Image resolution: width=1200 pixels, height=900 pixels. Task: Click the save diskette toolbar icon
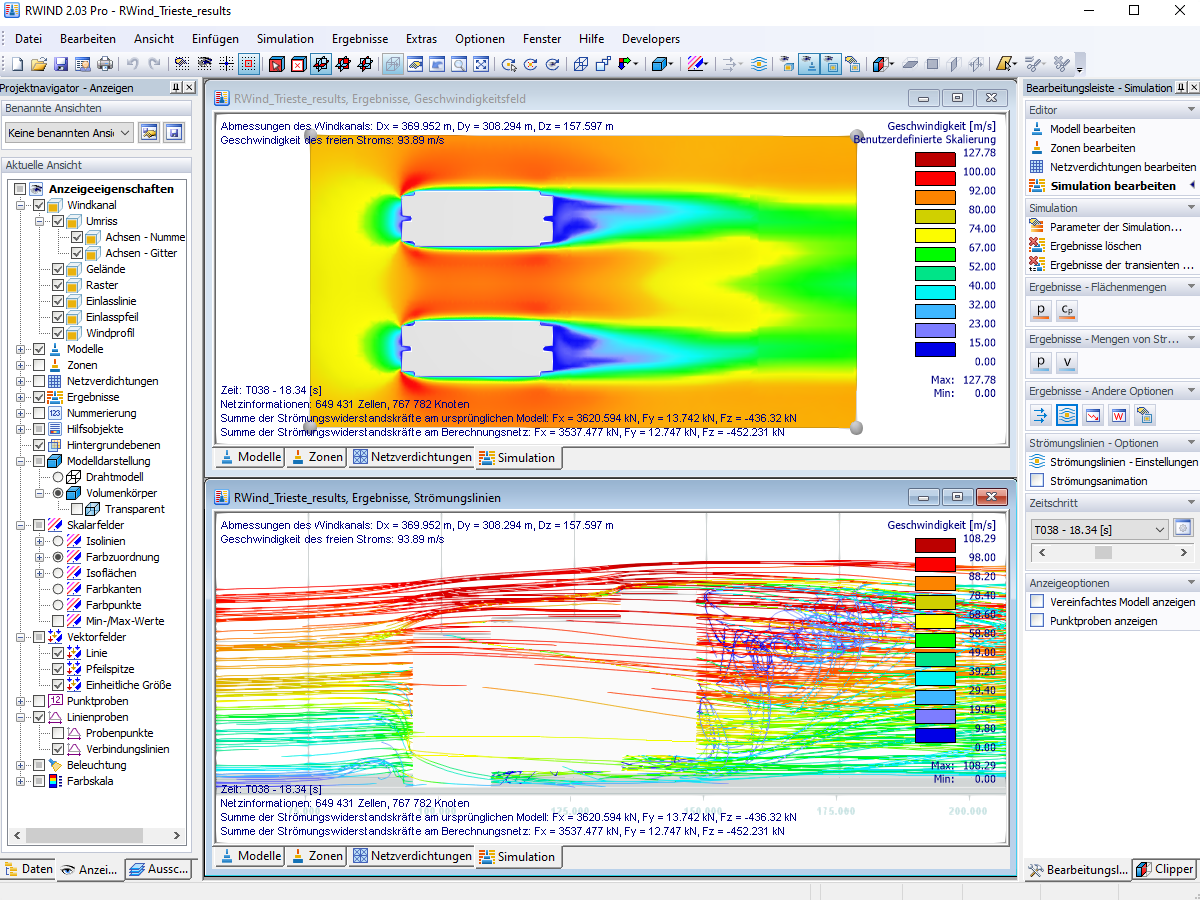[x=61, y=64]
